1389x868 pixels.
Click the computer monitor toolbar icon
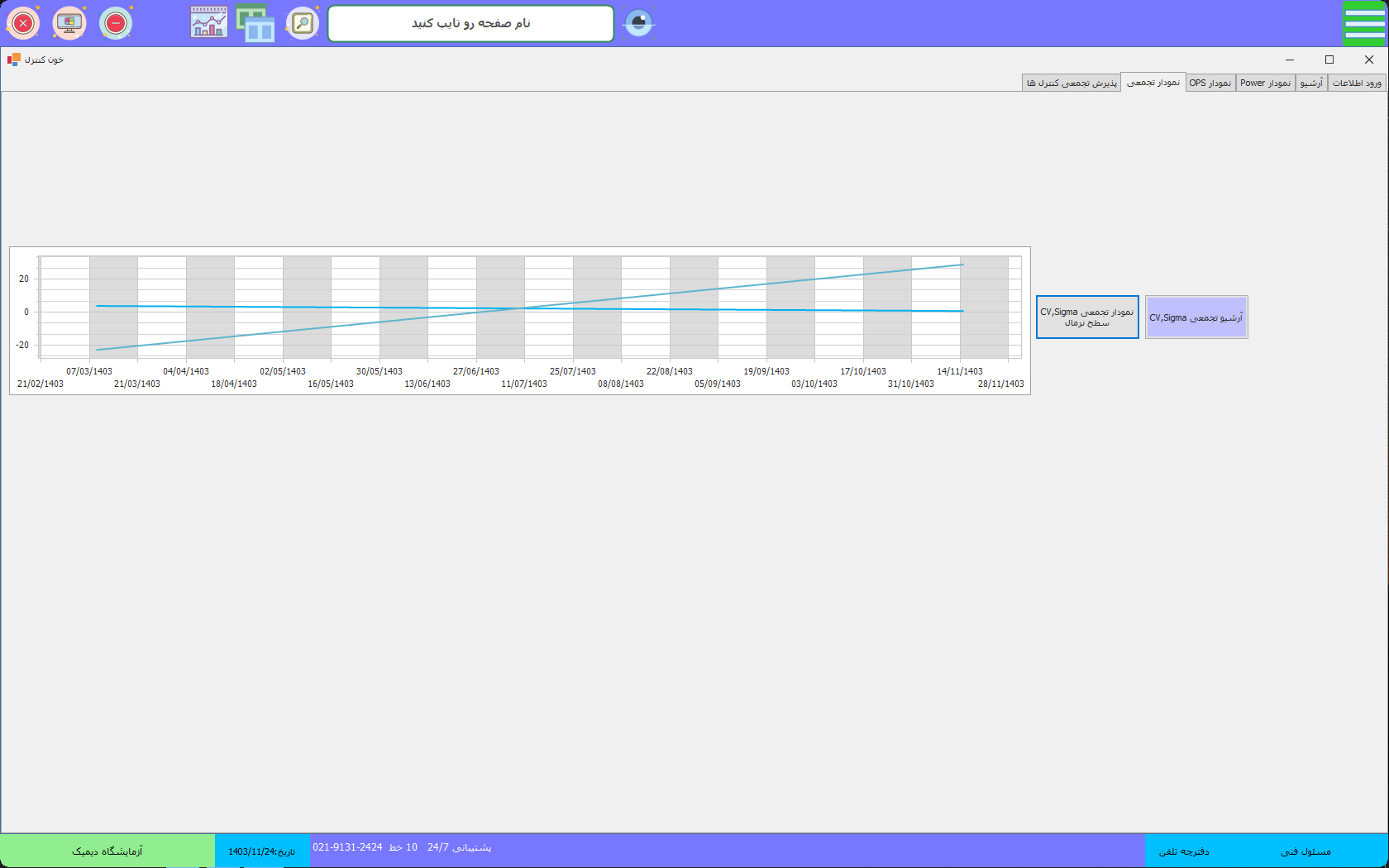pyautogui.click(x=69, y=23)
